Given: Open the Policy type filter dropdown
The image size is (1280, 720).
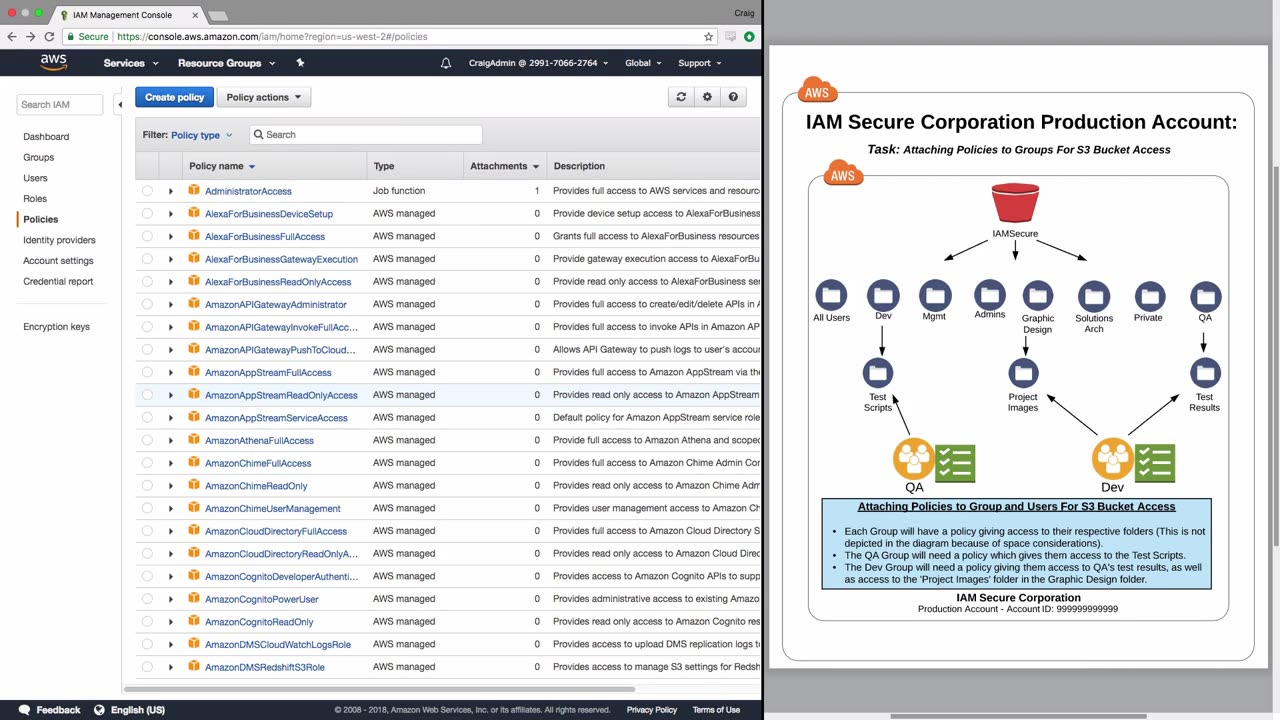Looking at the screenshot, I should [x=201, y=135].
